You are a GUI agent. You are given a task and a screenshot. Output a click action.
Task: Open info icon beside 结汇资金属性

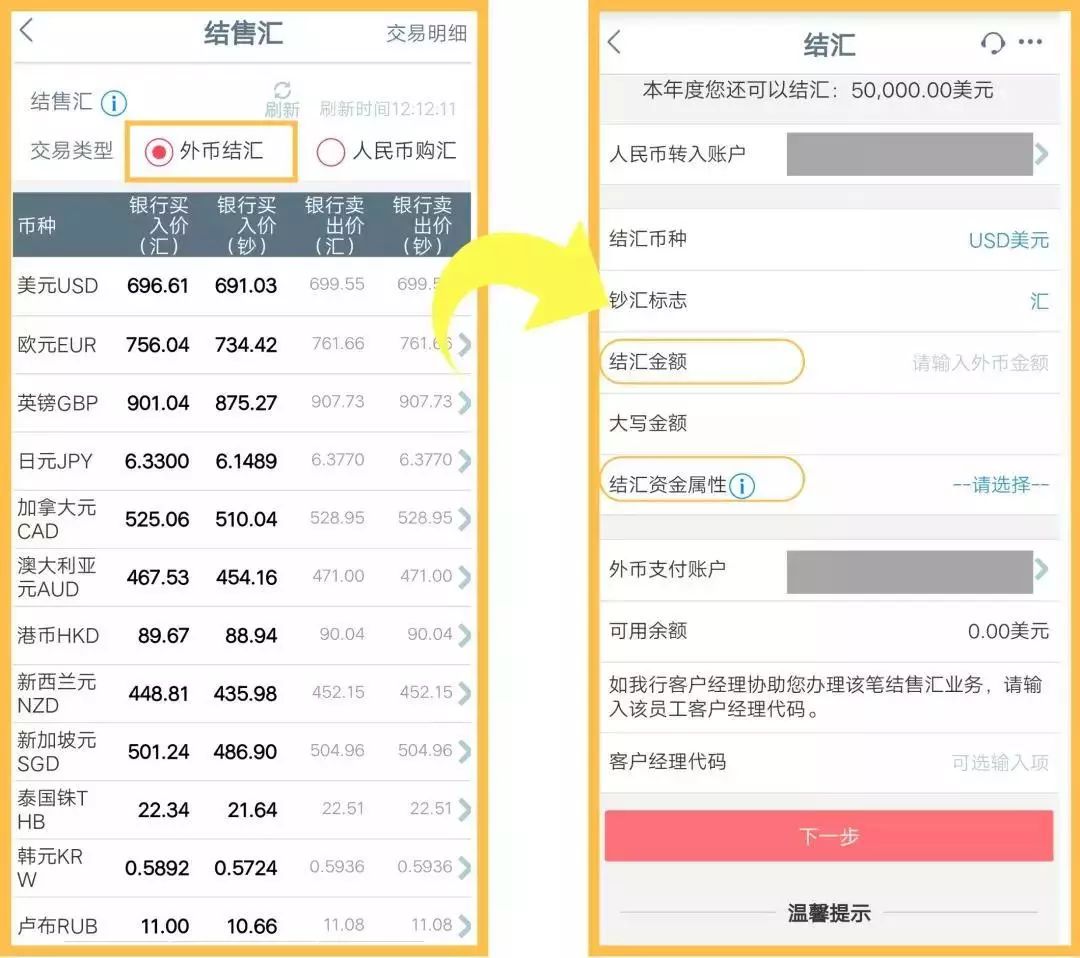click(742, 486)
